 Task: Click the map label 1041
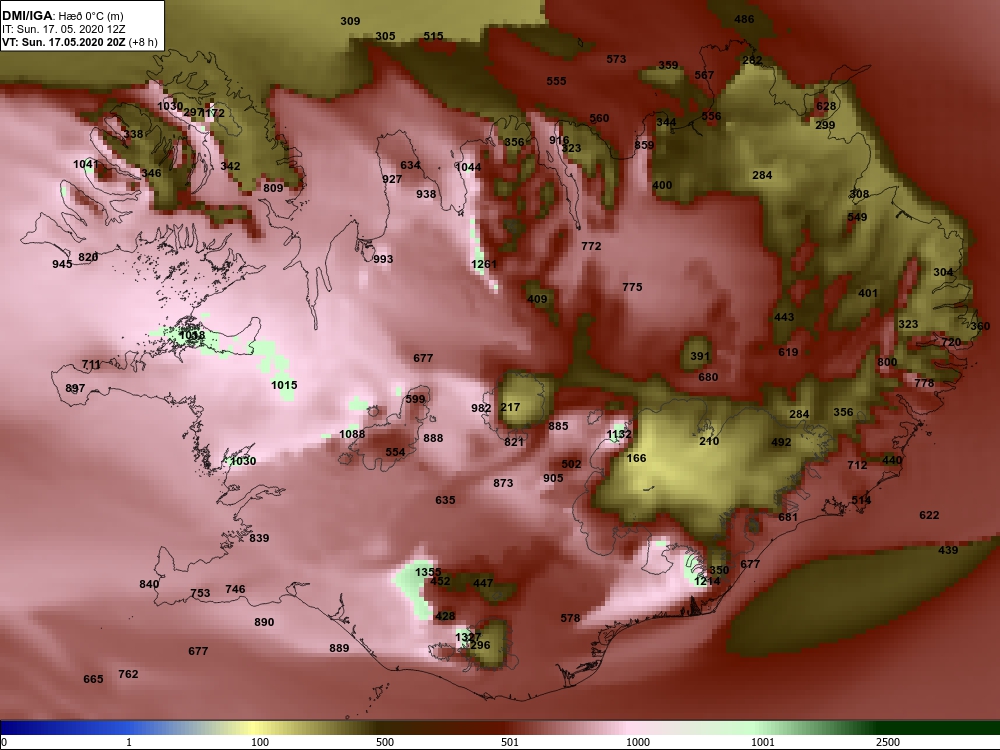(85, 165)
